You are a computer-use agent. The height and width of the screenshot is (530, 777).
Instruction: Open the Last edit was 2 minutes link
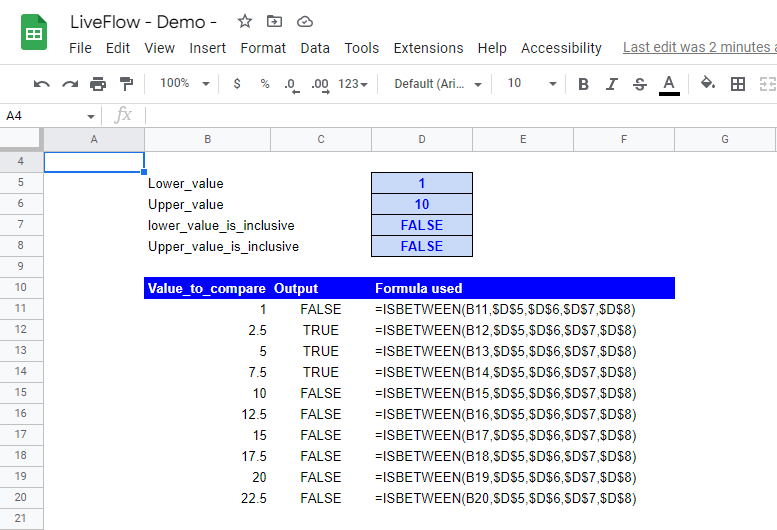699,47
